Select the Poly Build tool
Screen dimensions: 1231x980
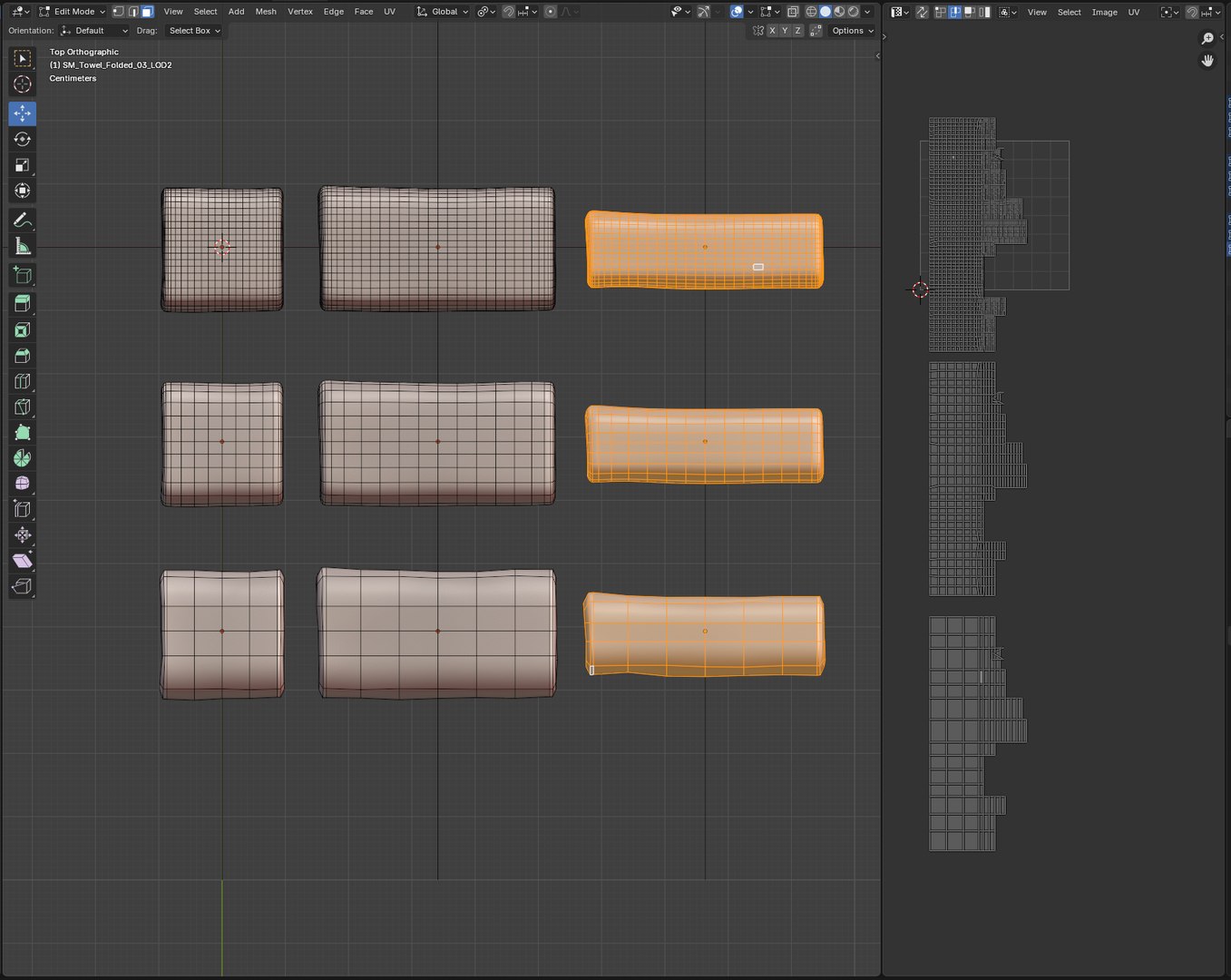pyautogui.click(x=23, y=433)
